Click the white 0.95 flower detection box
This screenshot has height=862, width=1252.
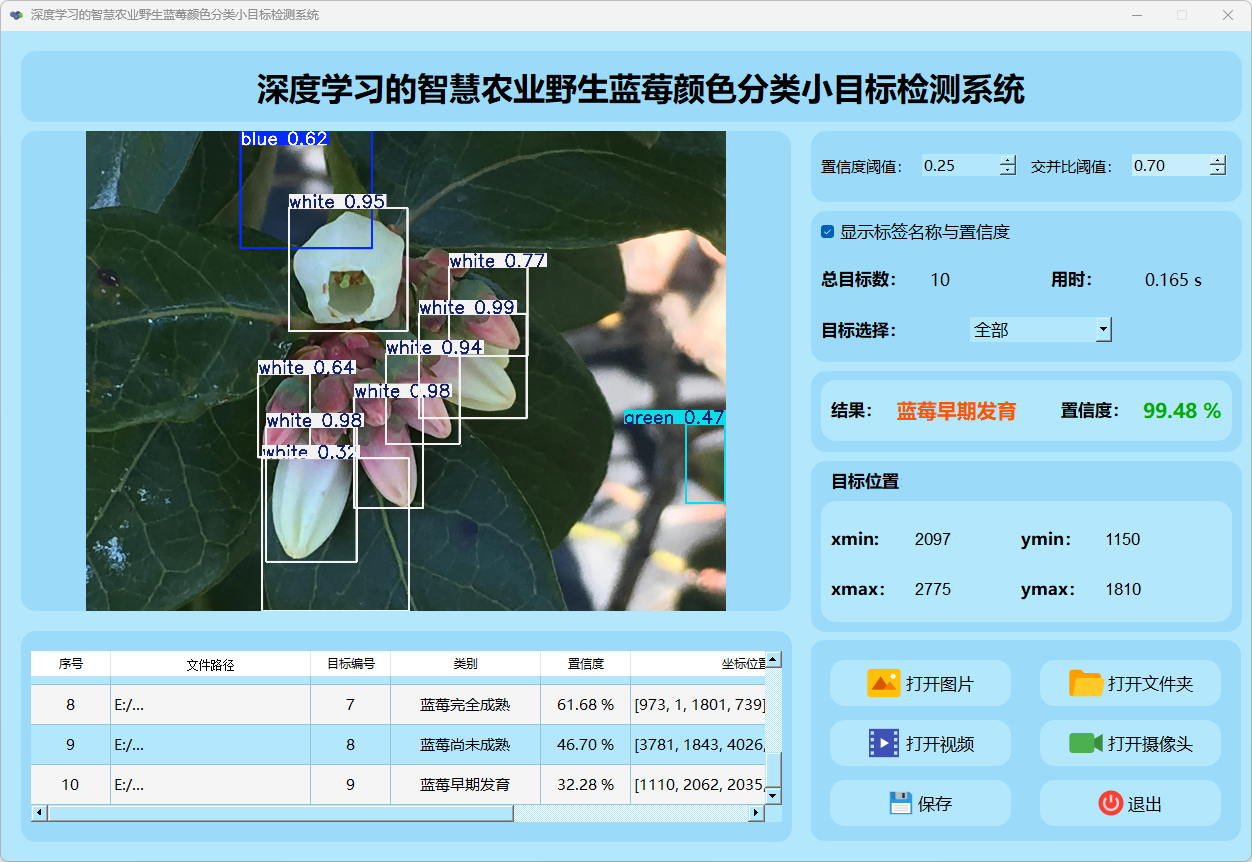point(347,270)
